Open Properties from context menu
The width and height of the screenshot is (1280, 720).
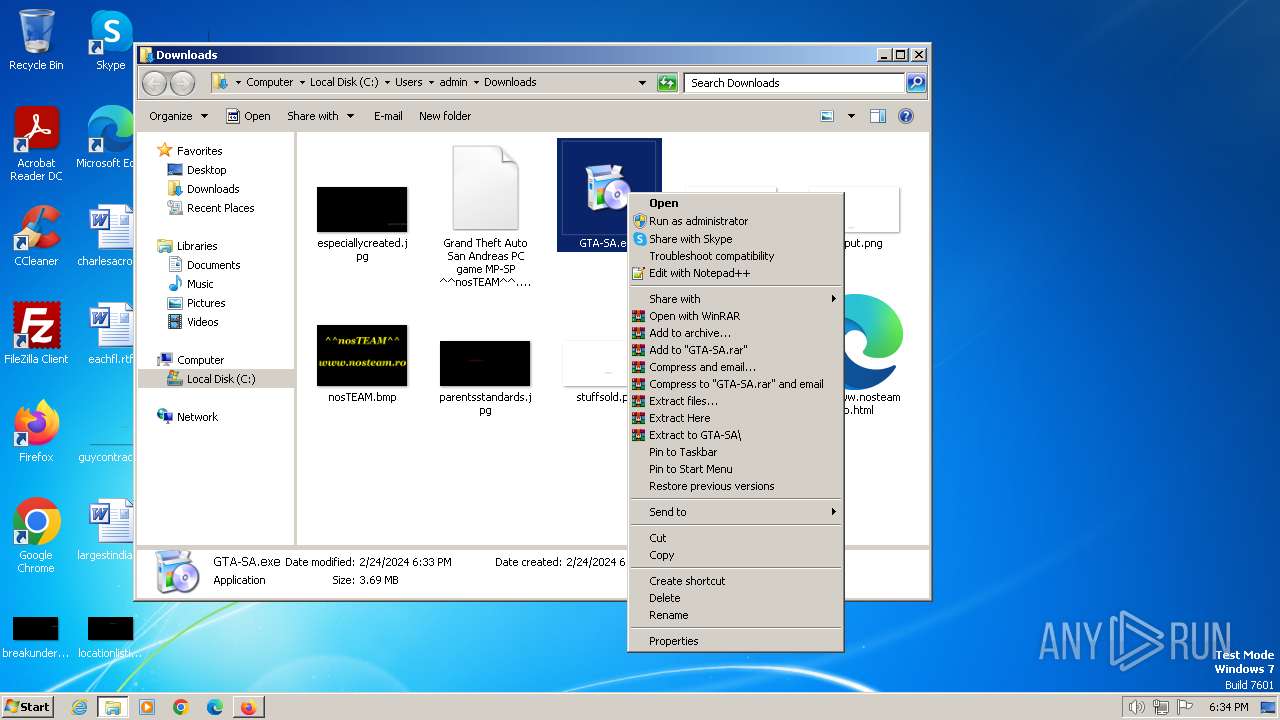click(x=736, y=641)
